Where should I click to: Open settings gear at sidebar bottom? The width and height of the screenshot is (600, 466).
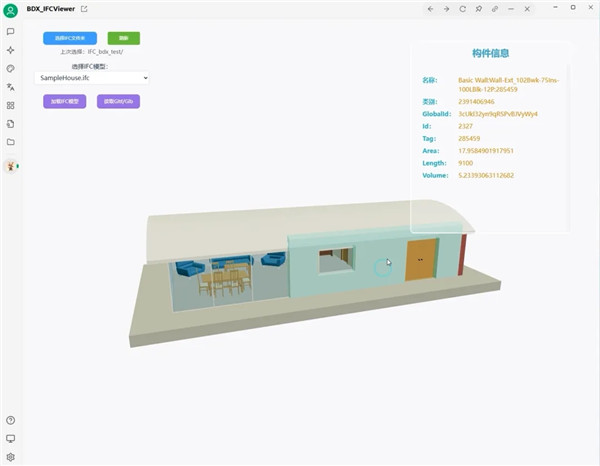(11, 456)
